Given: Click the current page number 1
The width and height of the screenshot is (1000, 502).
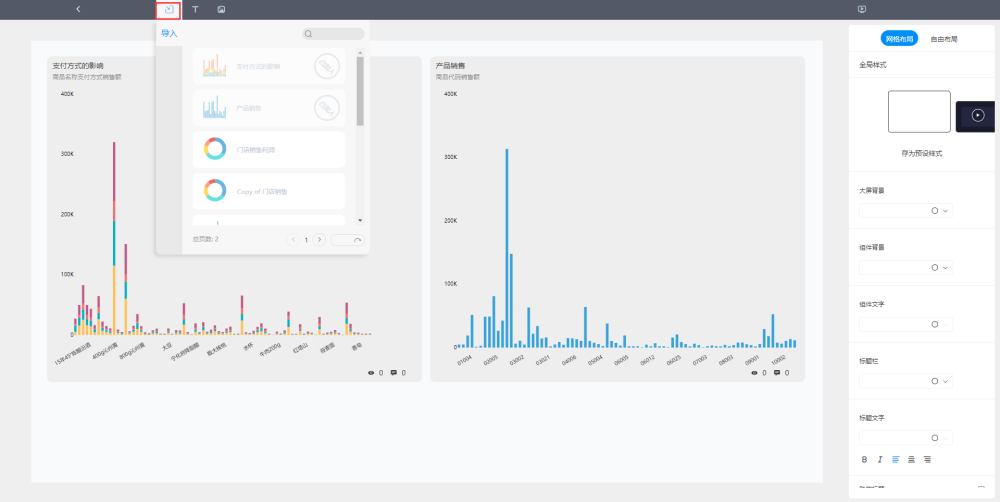Looking at the screenshot, I should tap(306, 240).
